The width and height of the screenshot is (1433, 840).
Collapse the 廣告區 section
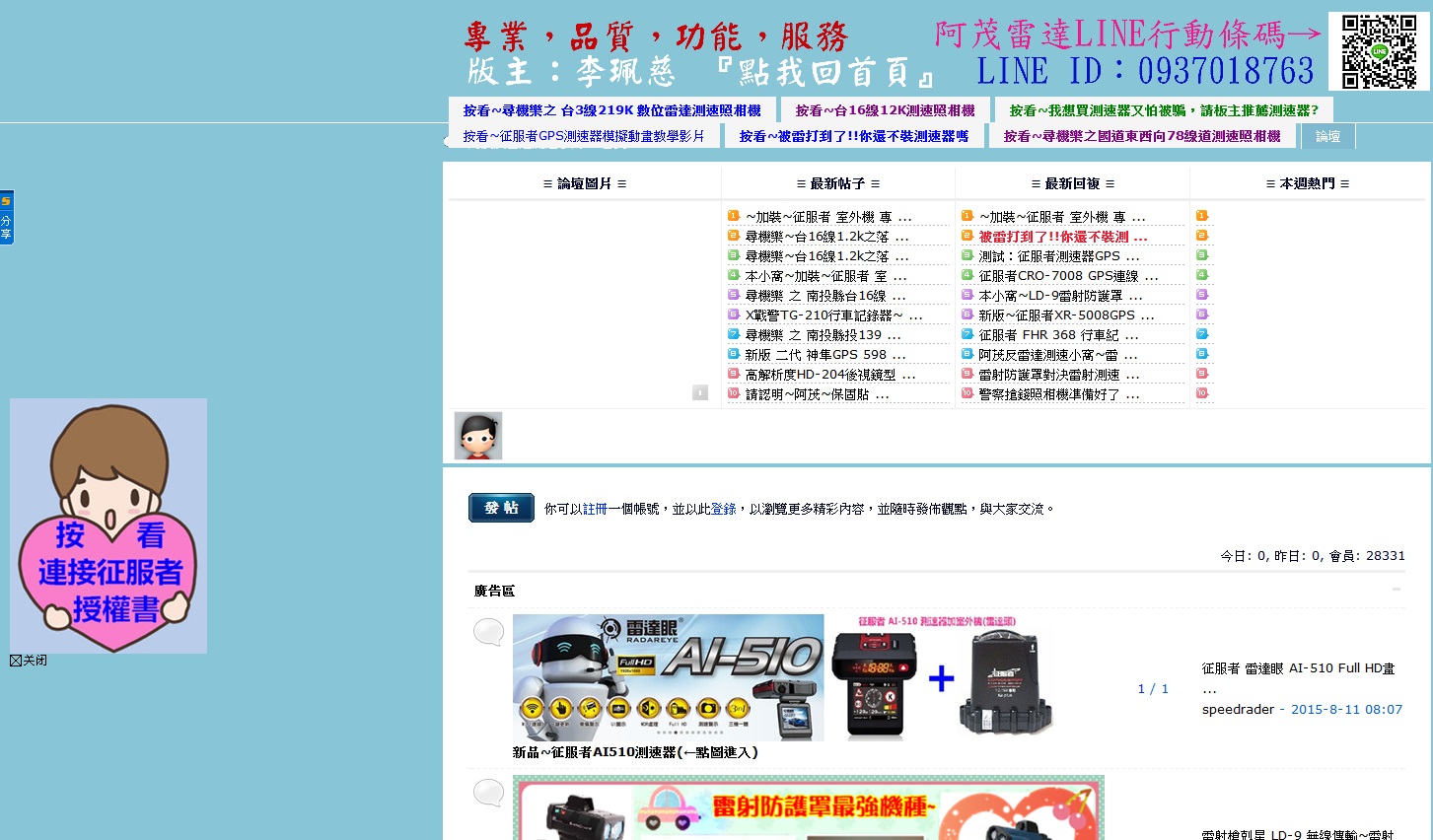pos(1396,591)
